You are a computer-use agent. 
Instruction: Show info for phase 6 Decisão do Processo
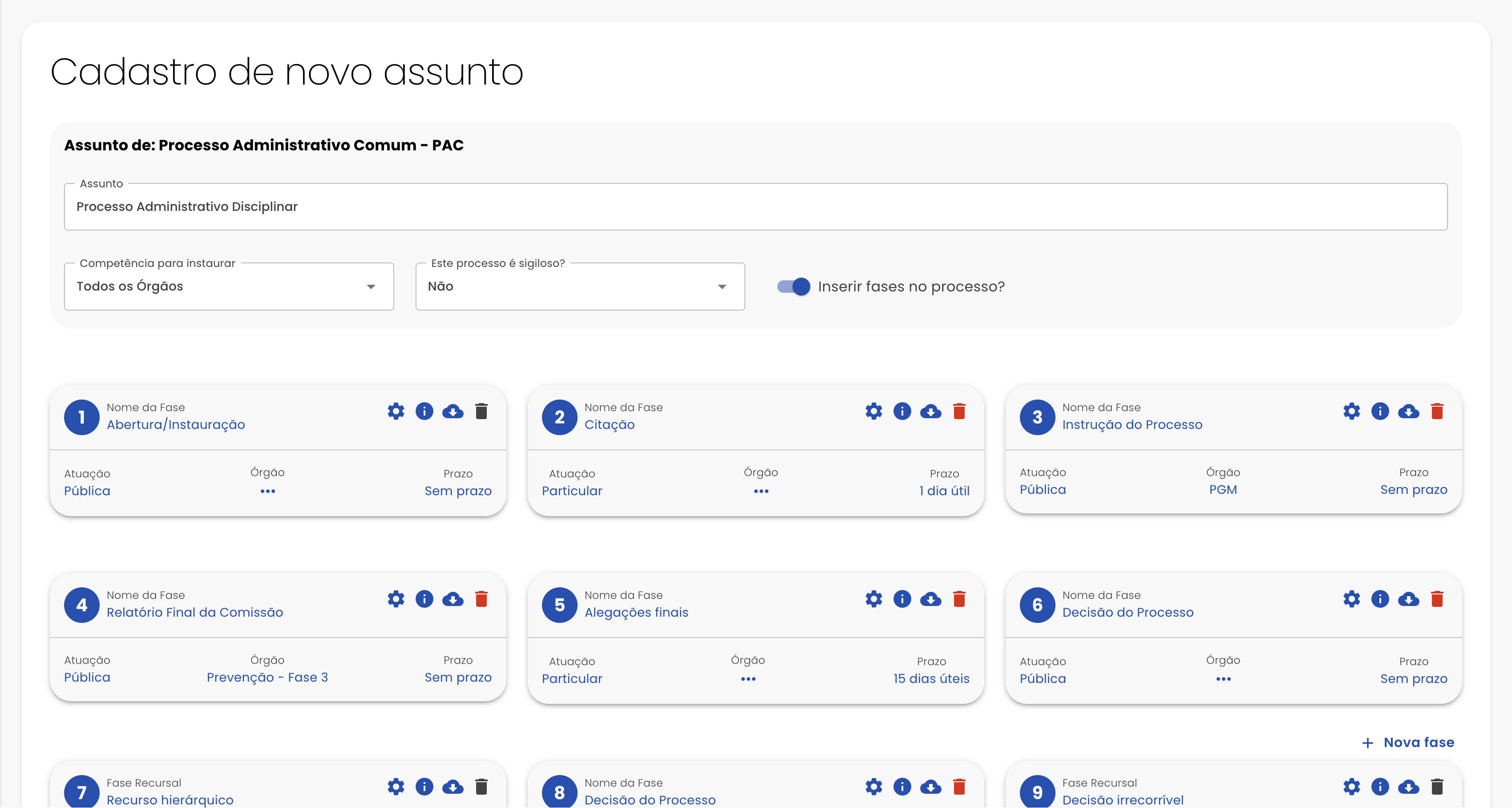pyautogui.click(x=1380, y=598)
